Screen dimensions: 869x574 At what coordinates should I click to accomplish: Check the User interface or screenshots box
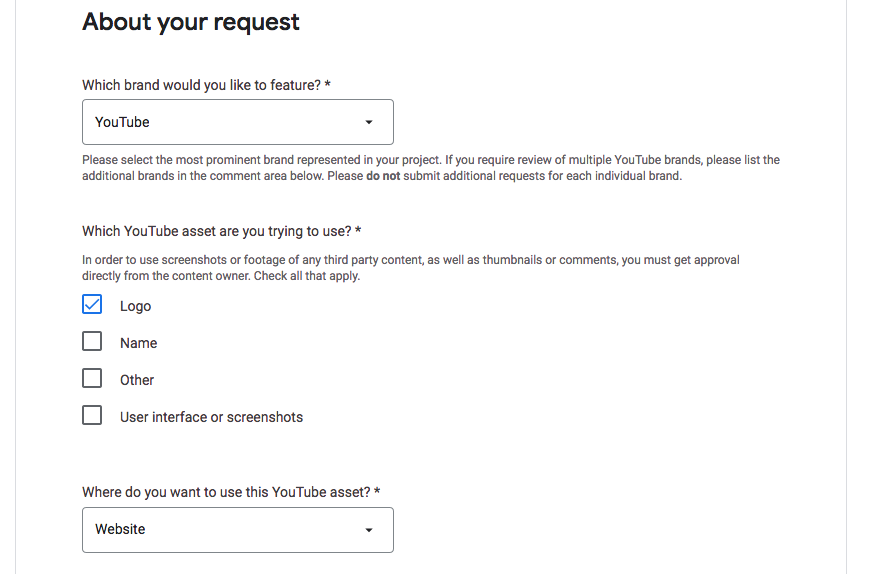[92, 415]
